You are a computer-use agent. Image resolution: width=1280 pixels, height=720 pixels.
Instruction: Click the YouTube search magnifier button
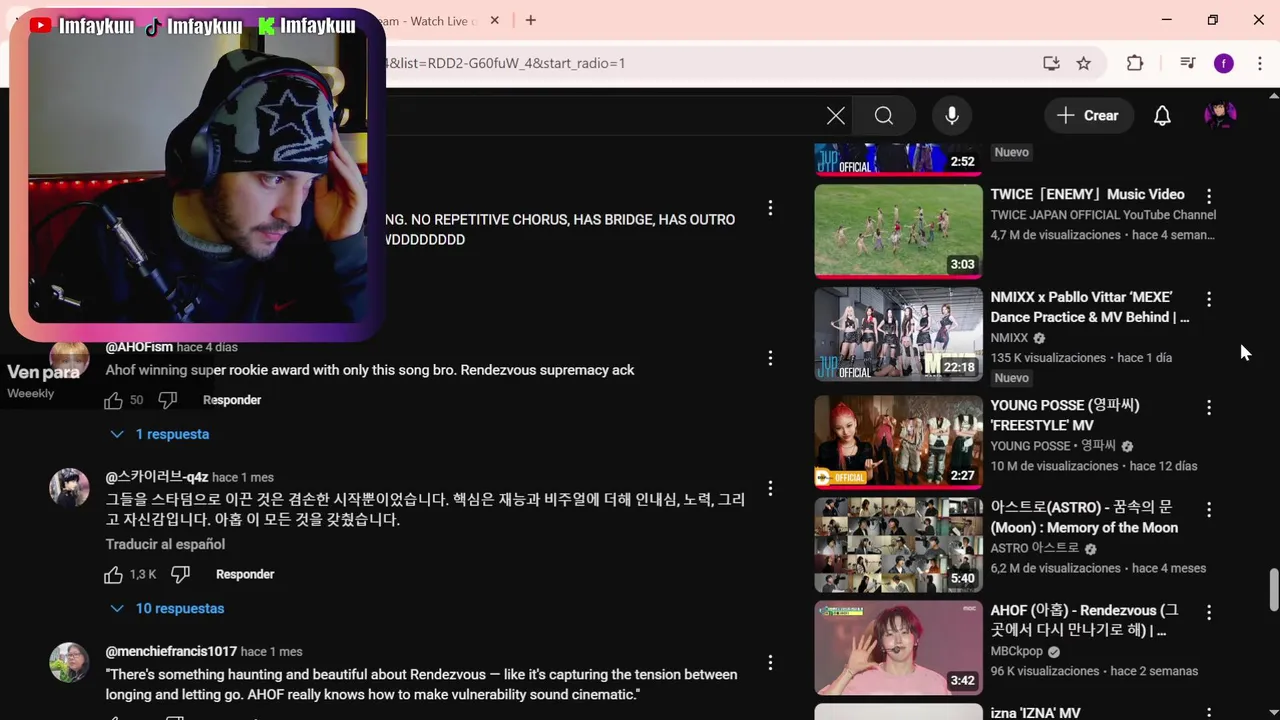(x=884, y=116)
